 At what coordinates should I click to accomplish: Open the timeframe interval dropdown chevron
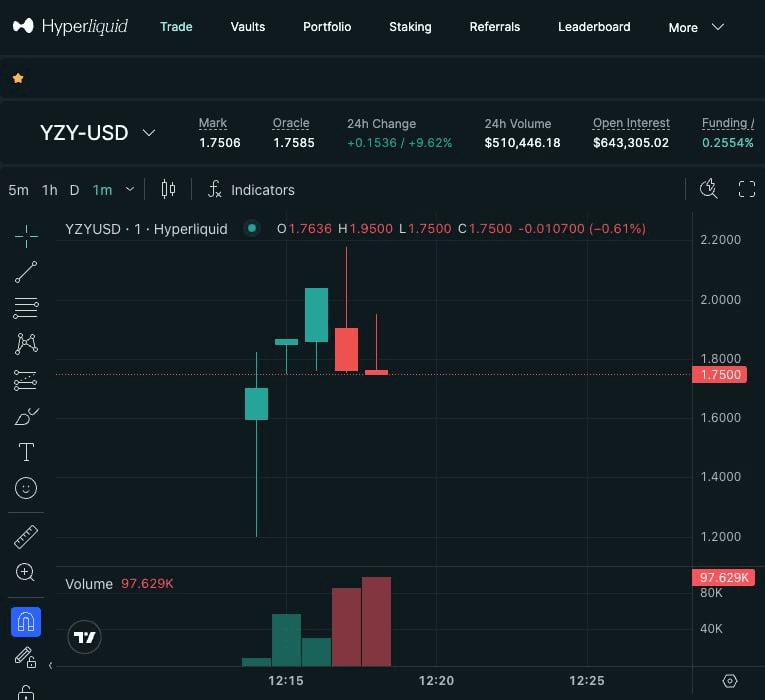click(x=130, y=189)
